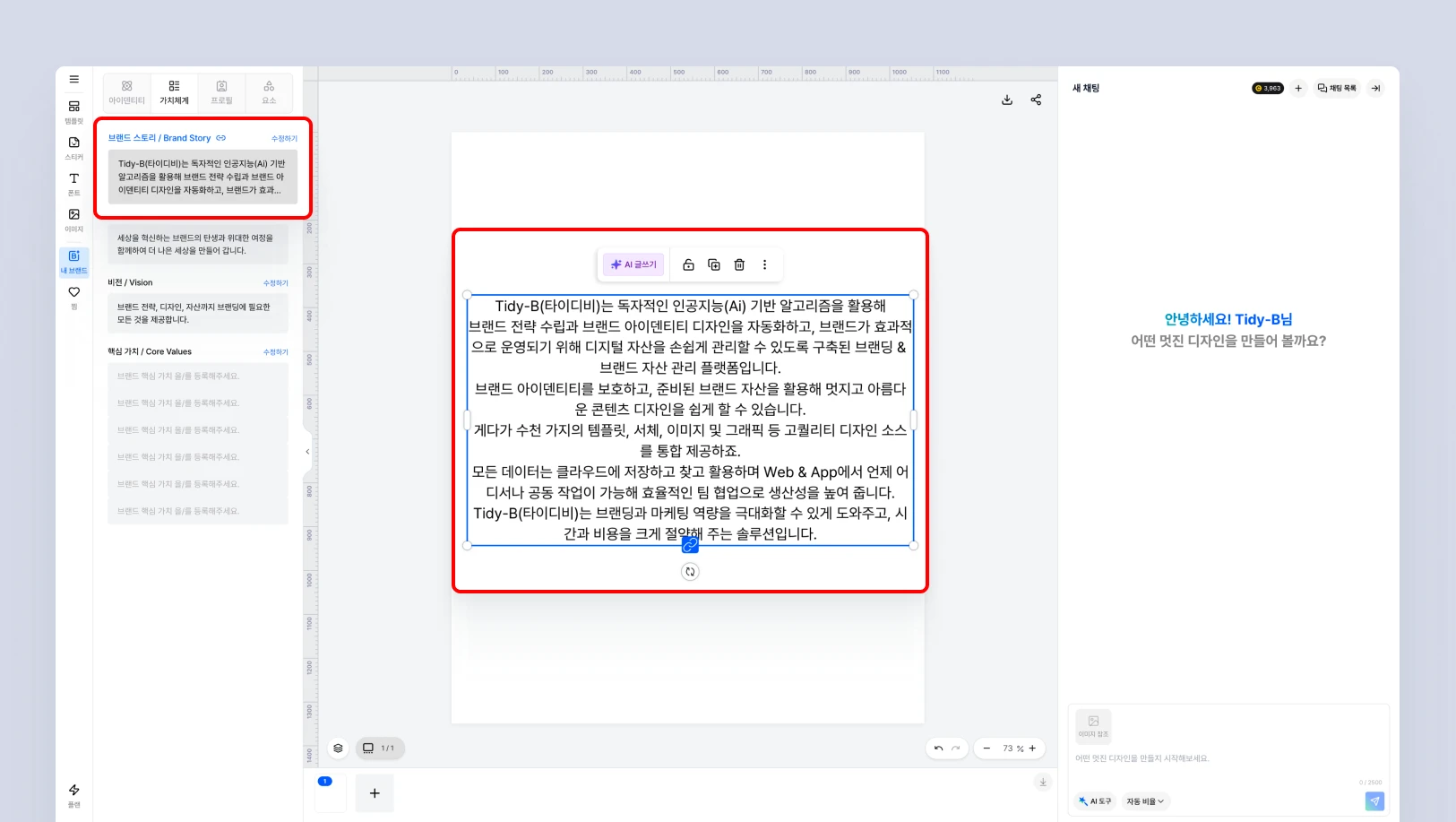Click the share icon above the canvas
1456x822 pixels.
pyautogui.click(x=1036, y=100)
